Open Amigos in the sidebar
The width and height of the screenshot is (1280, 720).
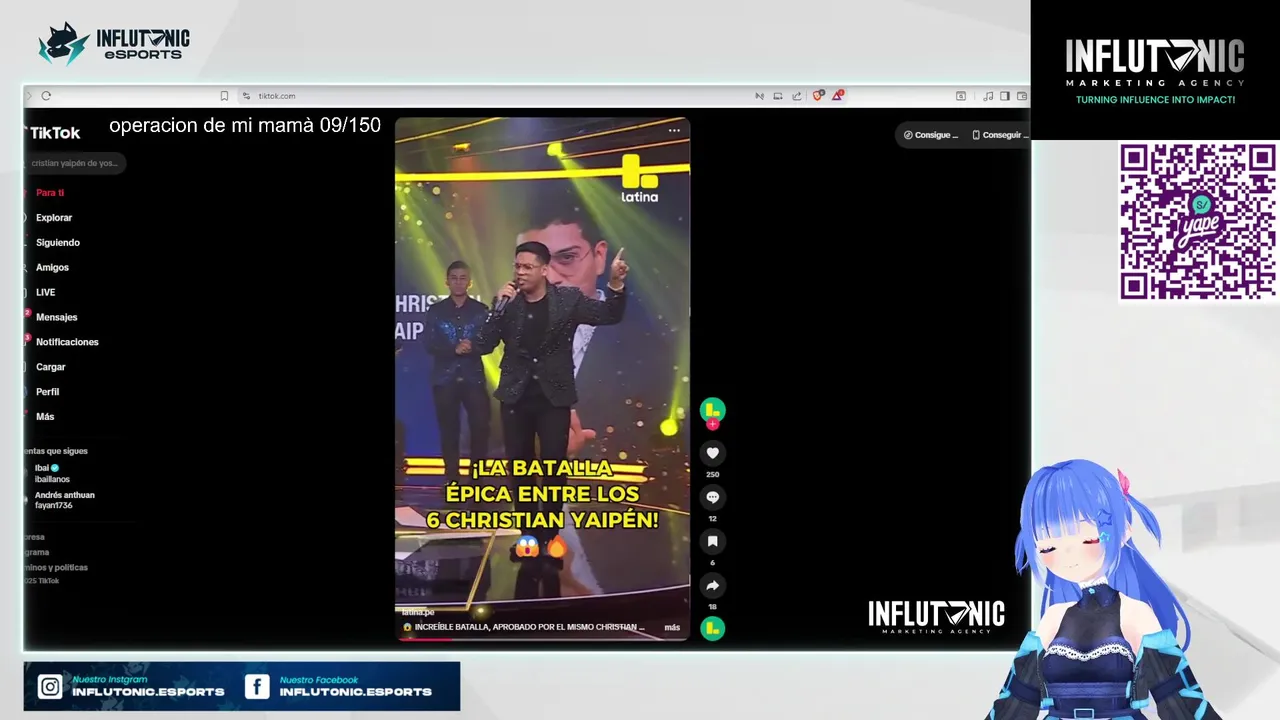click(52, 267)
